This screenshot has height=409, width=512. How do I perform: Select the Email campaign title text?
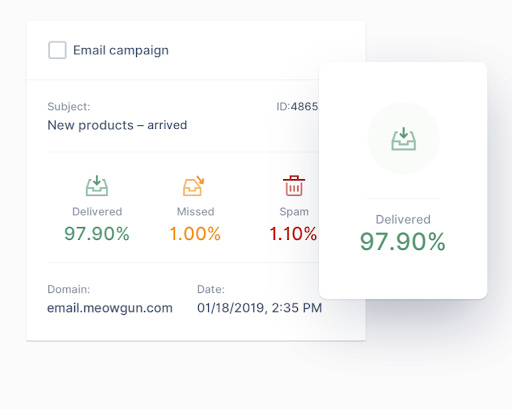tap(121, 50)
